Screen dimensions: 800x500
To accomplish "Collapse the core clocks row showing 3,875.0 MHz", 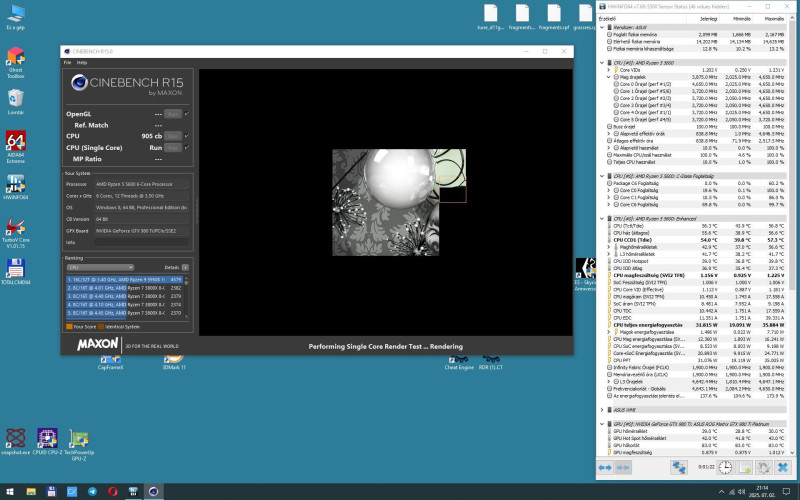I will click(609, 77).
